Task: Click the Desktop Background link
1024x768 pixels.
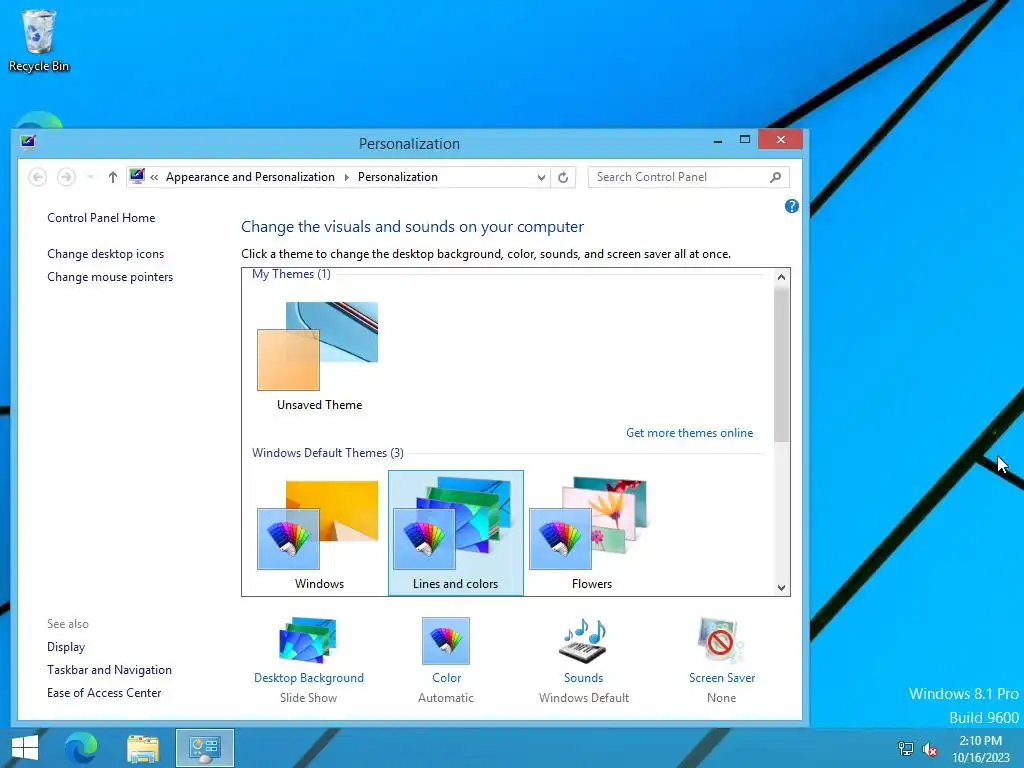Action: coord(309,678)
